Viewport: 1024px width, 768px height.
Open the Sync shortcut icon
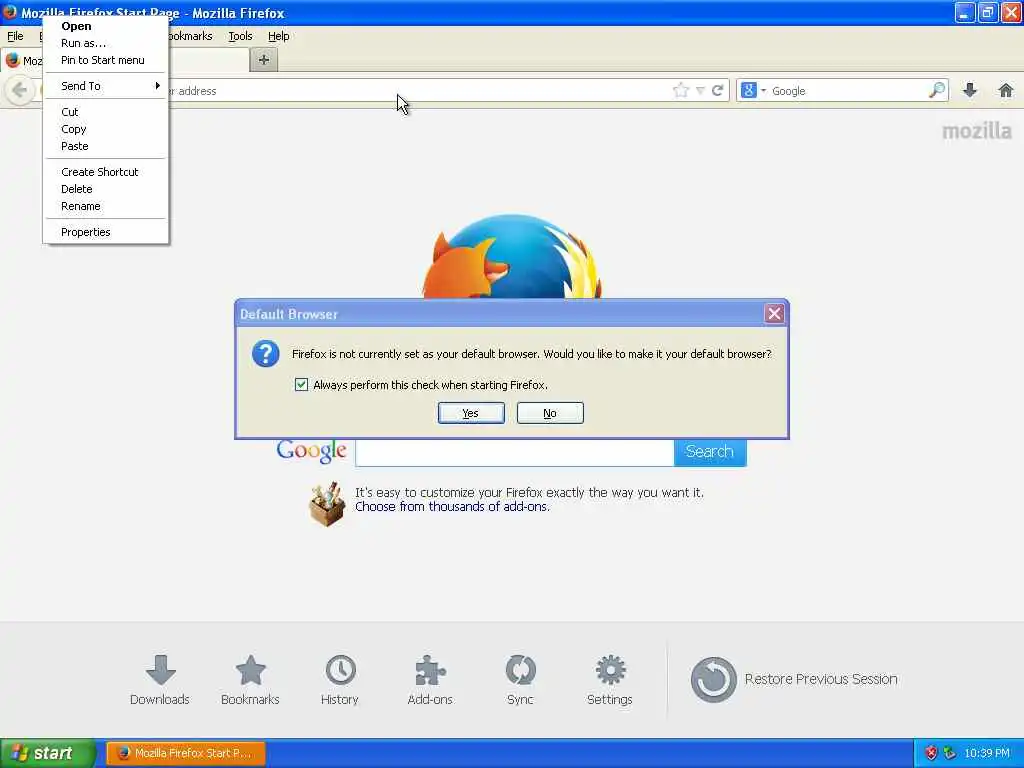(520, 679)
